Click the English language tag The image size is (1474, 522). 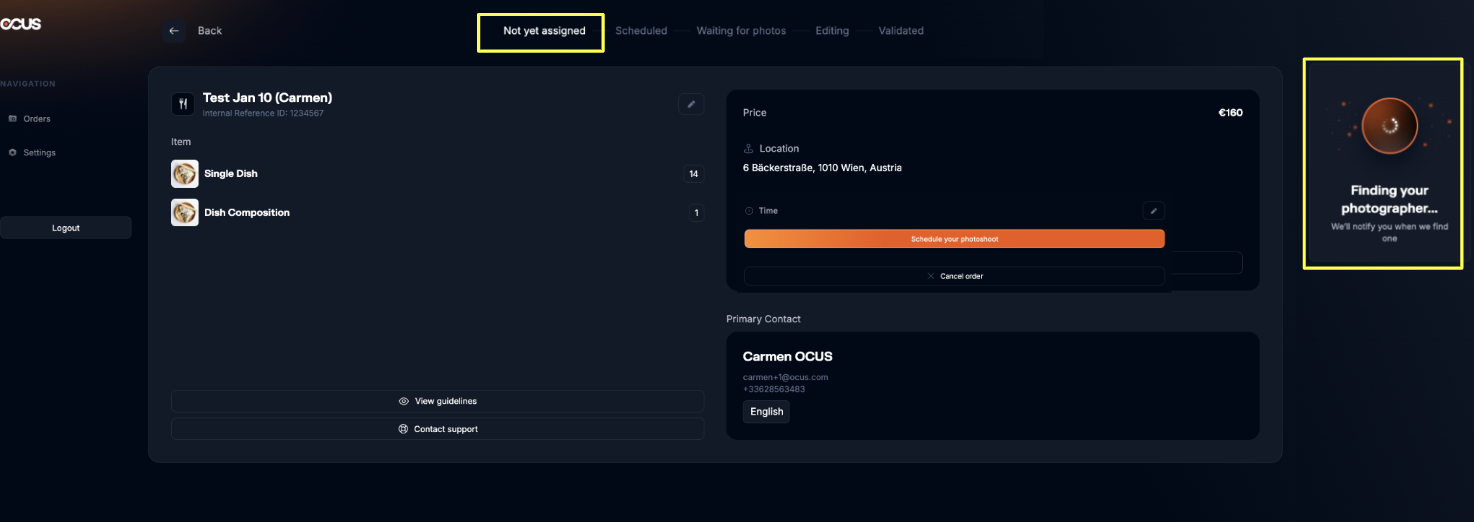click(x=766, y=412)
